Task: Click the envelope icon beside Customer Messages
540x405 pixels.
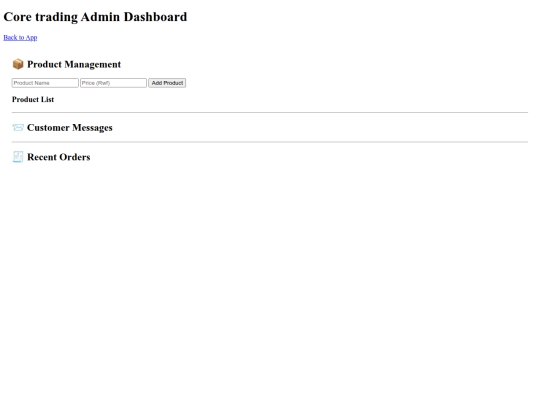Action: click(18, 128)
